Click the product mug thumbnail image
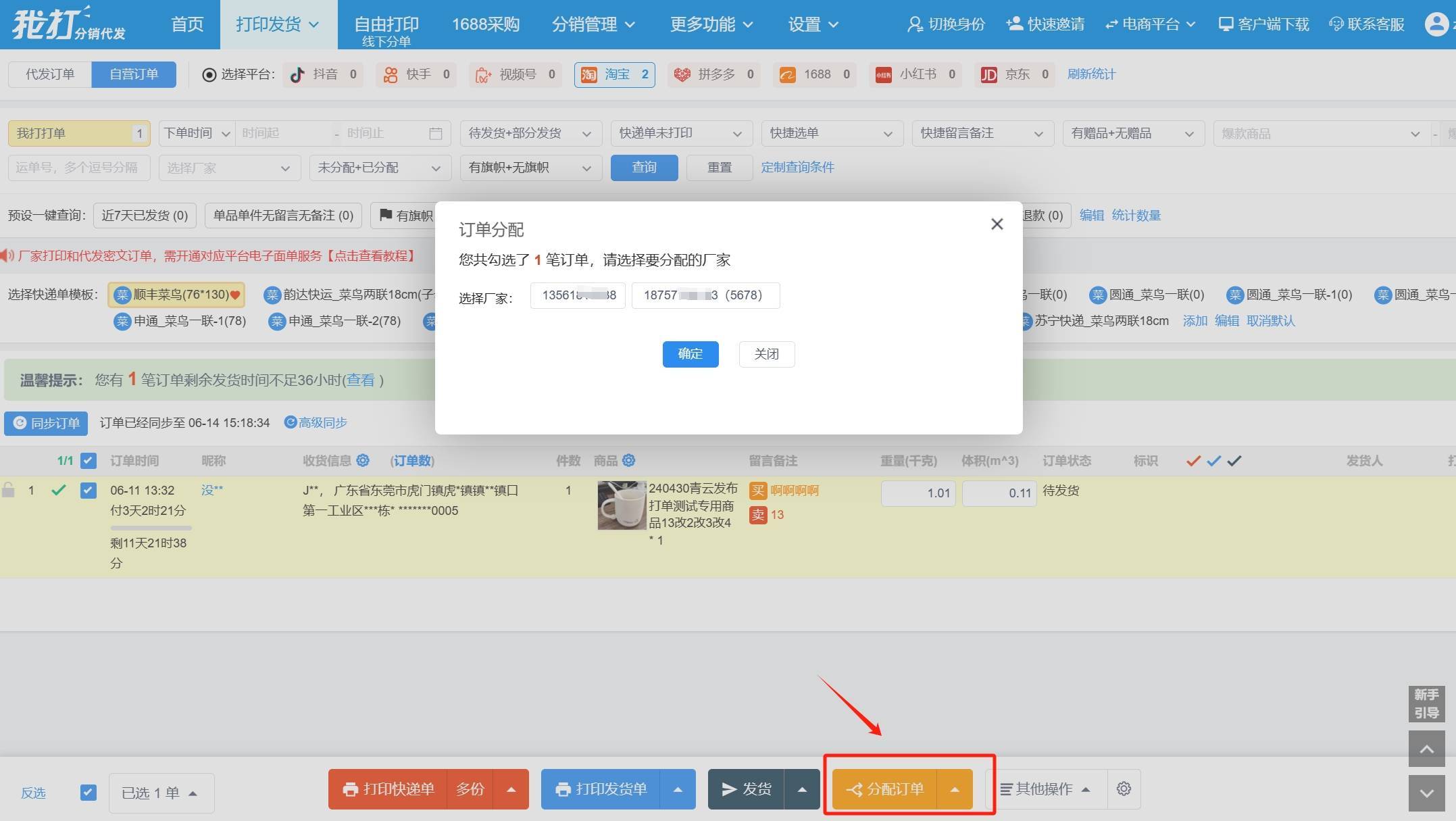1456x821 pixels. tap(621, 505)
